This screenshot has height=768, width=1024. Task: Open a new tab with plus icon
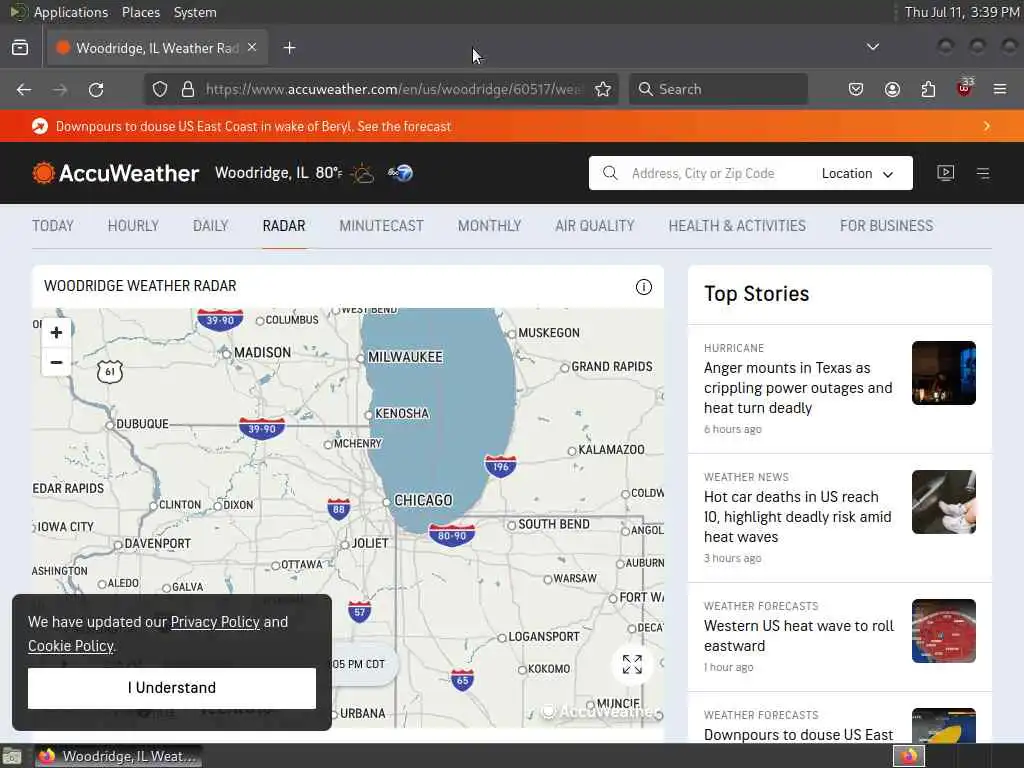pyautogui.click(x=289, y=48)
